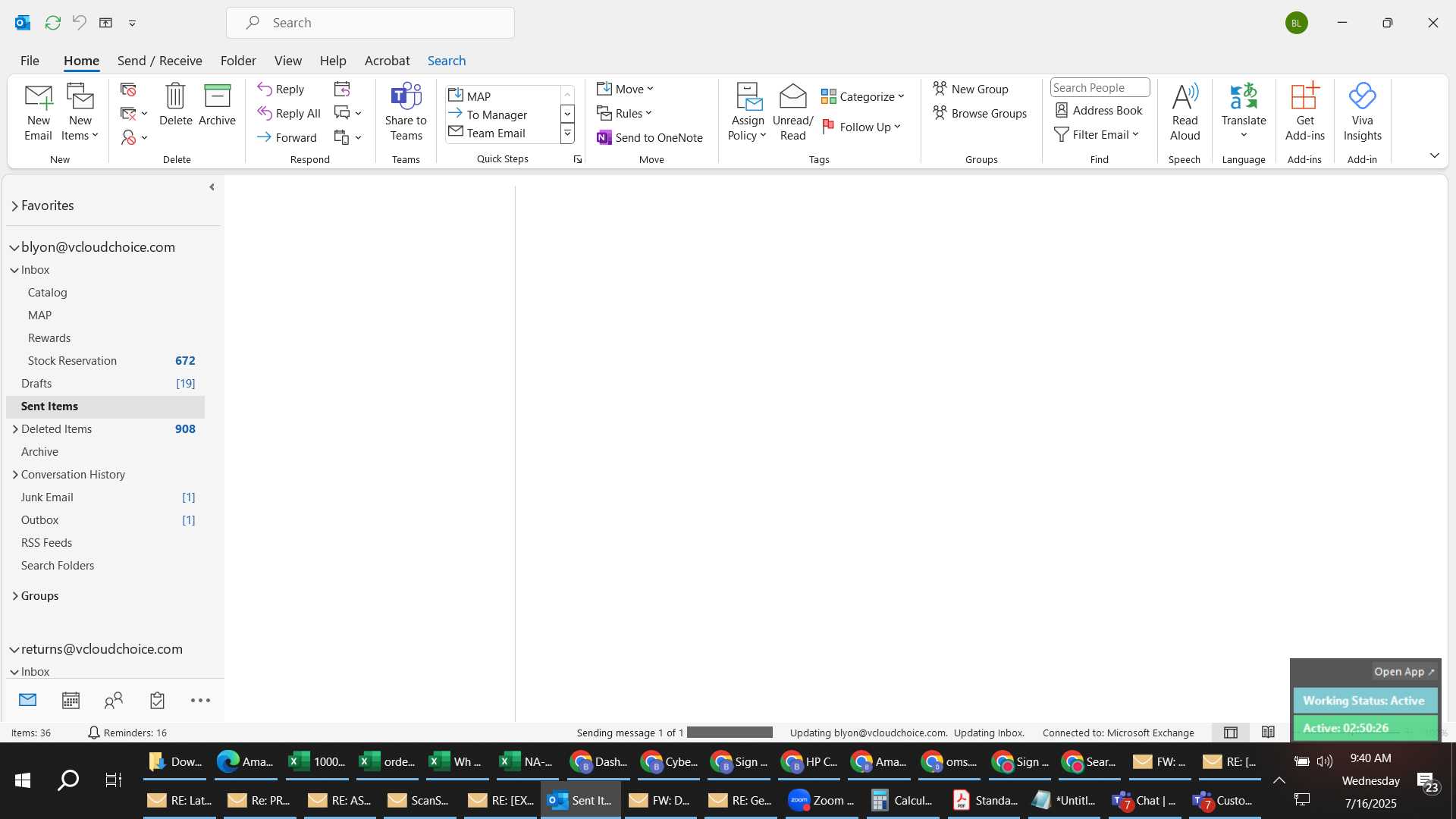Switch to People view icon
This screenshot has width=1456, height=819.
pos(114,701)
